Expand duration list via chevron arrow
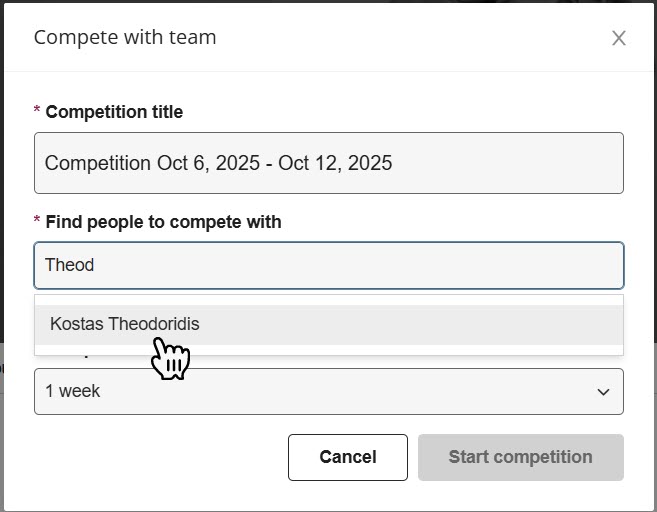Image resolution: width=657 pixels, height=512 pixels. point(603,392)
